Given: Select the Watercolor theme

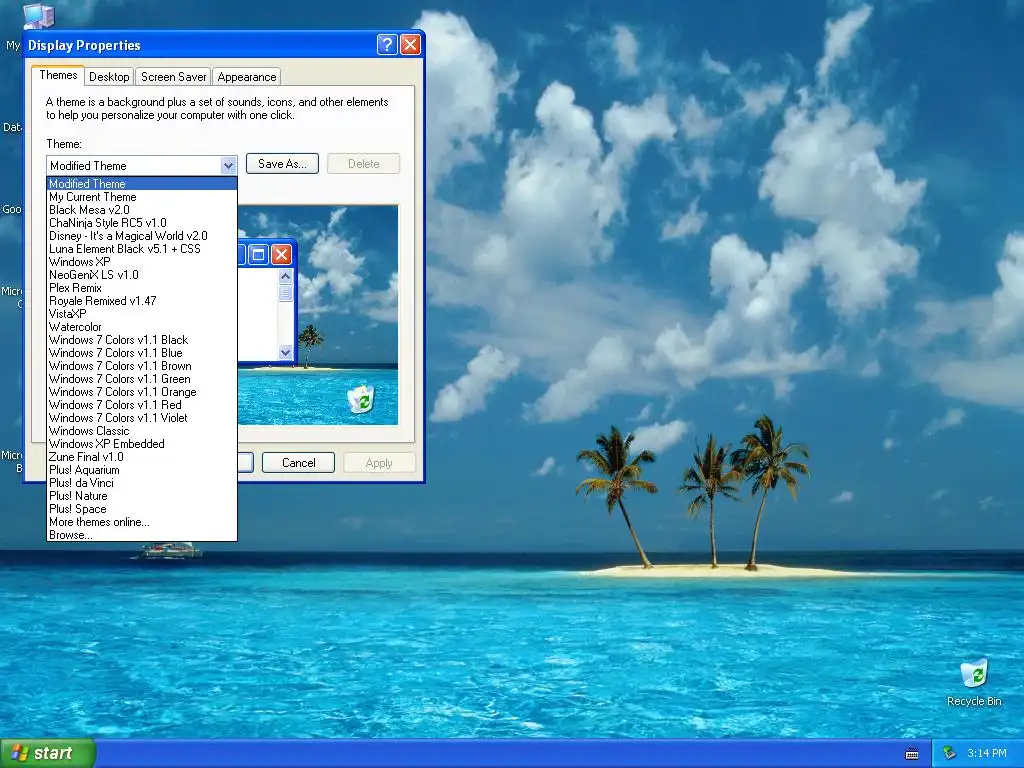Looking at the screenshot, I should [142, 327].
